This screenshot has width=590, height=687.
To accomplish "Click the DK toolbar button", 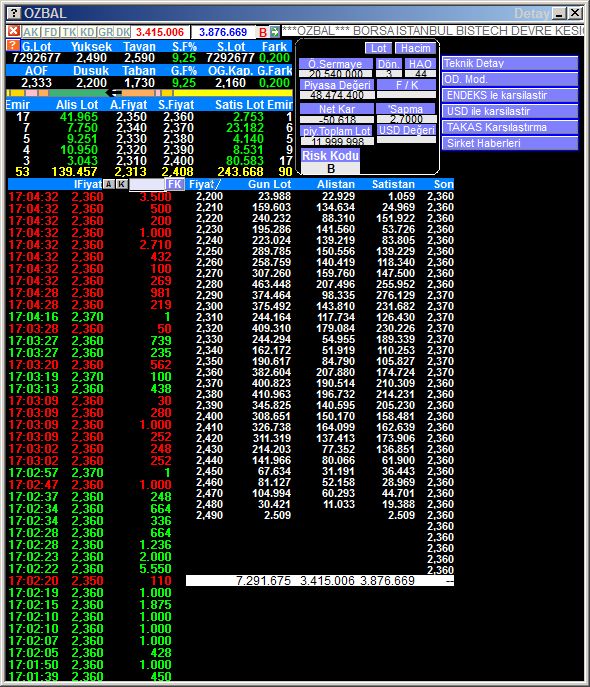I will tap(123, 32).
